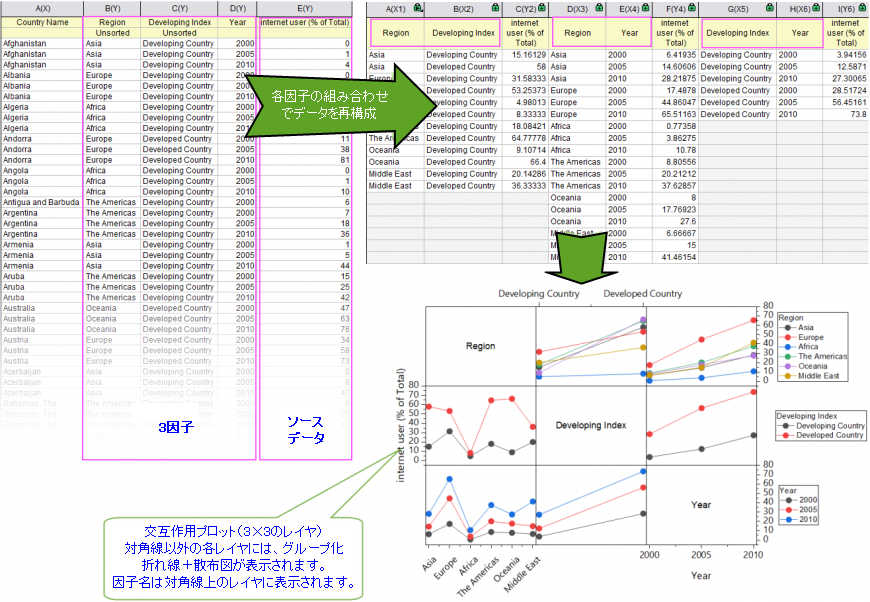870x602 pixels.
Task: Click lock icon on column F(Y4) header
Action: 691,8
